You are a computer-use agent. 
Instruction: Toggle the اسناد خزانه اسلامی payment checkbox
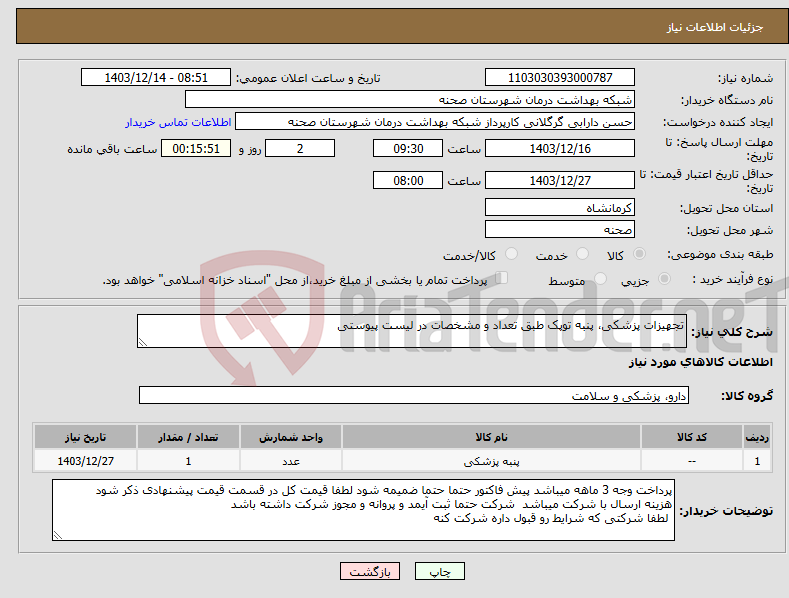pos(502,278)
